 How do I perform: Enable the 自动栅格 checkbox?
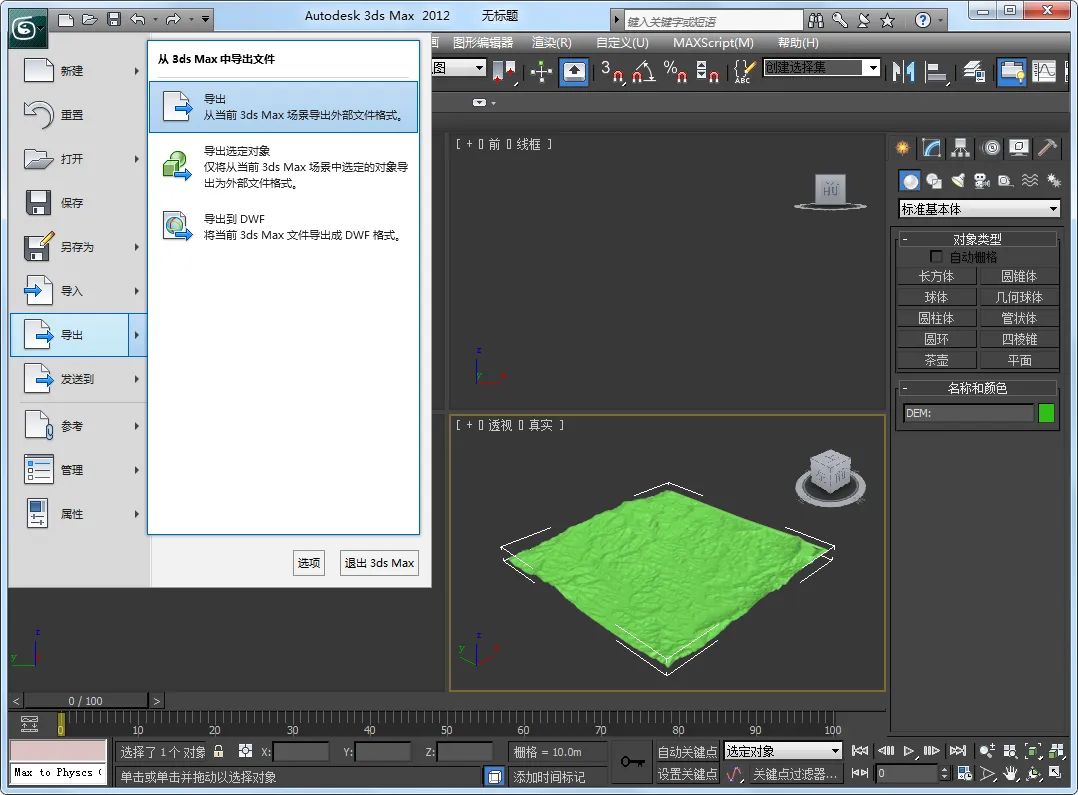point(936,257)
